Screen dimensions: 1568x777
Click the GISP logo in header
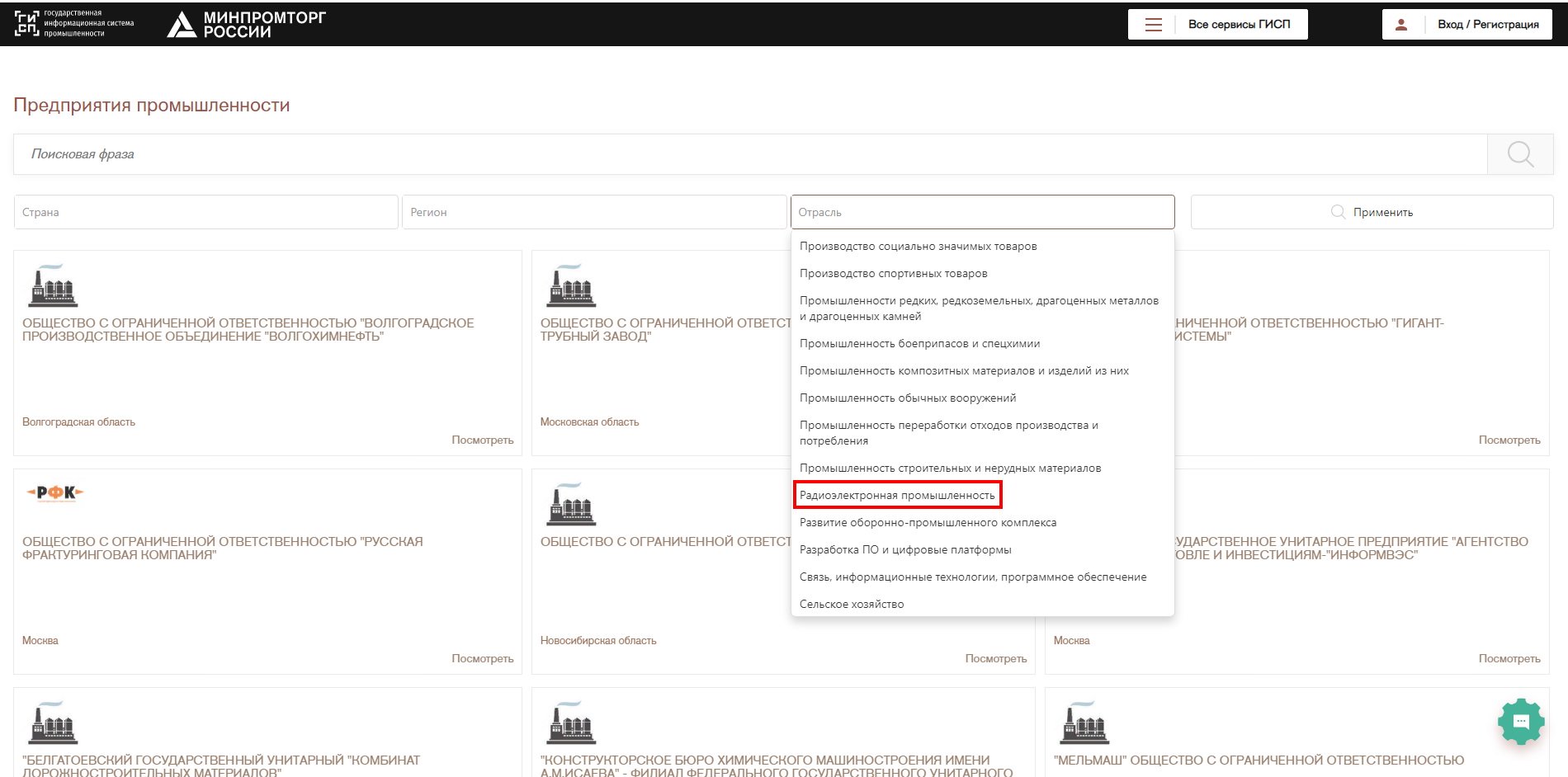[x=74, y=23]
